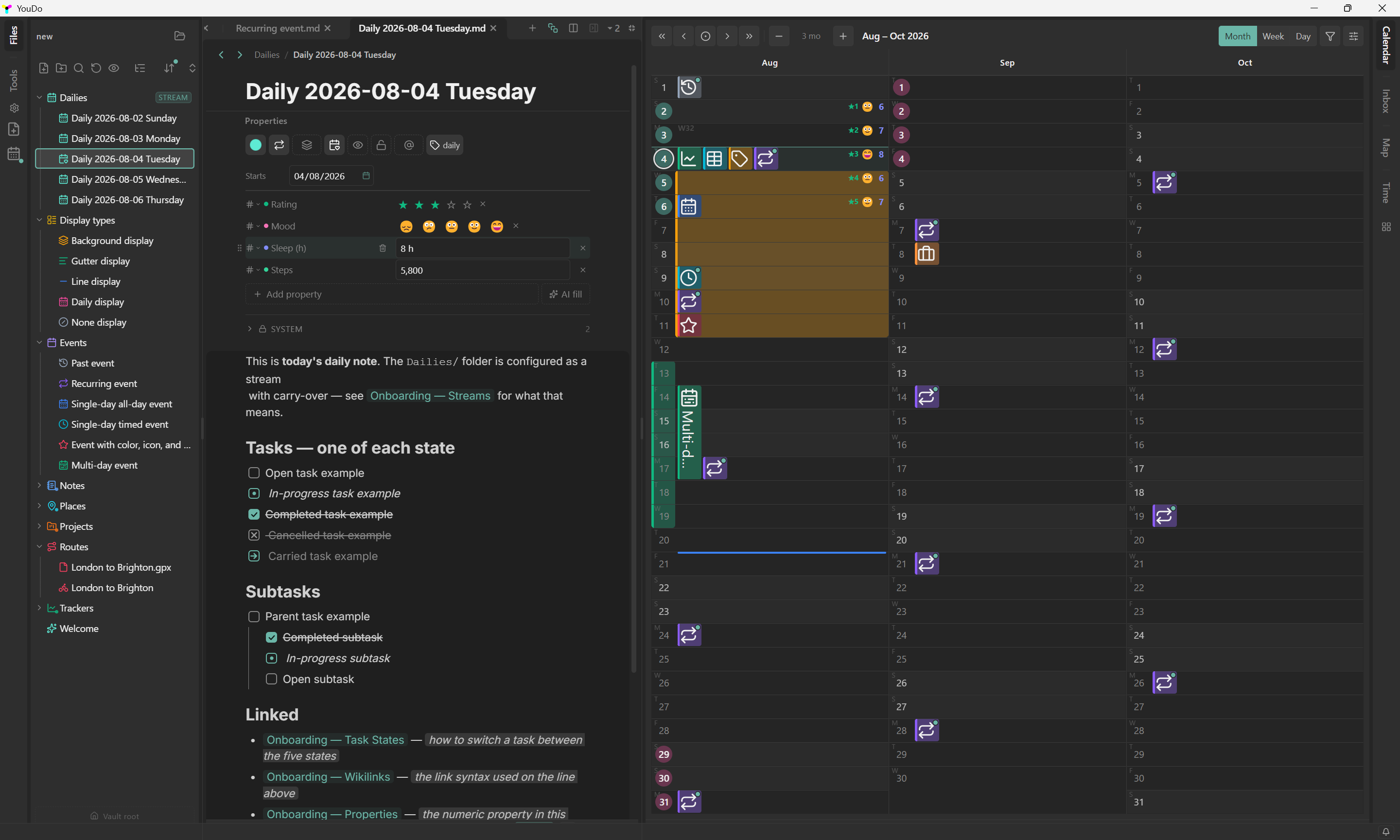The width and height of the screenshot is (1400, 840).
Task: Open the clock timed event on Aug 9
Action: click(x=689, y=278)
